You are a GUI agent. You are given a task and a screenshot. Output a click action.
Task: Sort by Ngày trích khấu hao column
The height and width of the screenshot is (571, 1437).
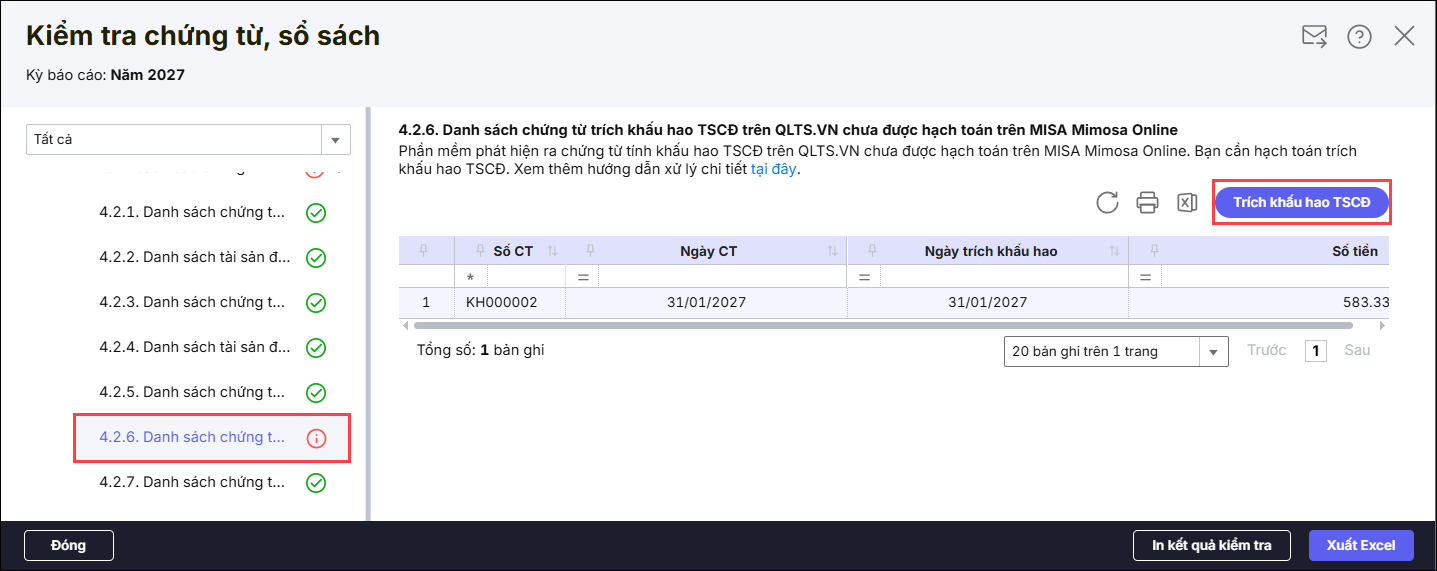click(x=1114, y=251)
